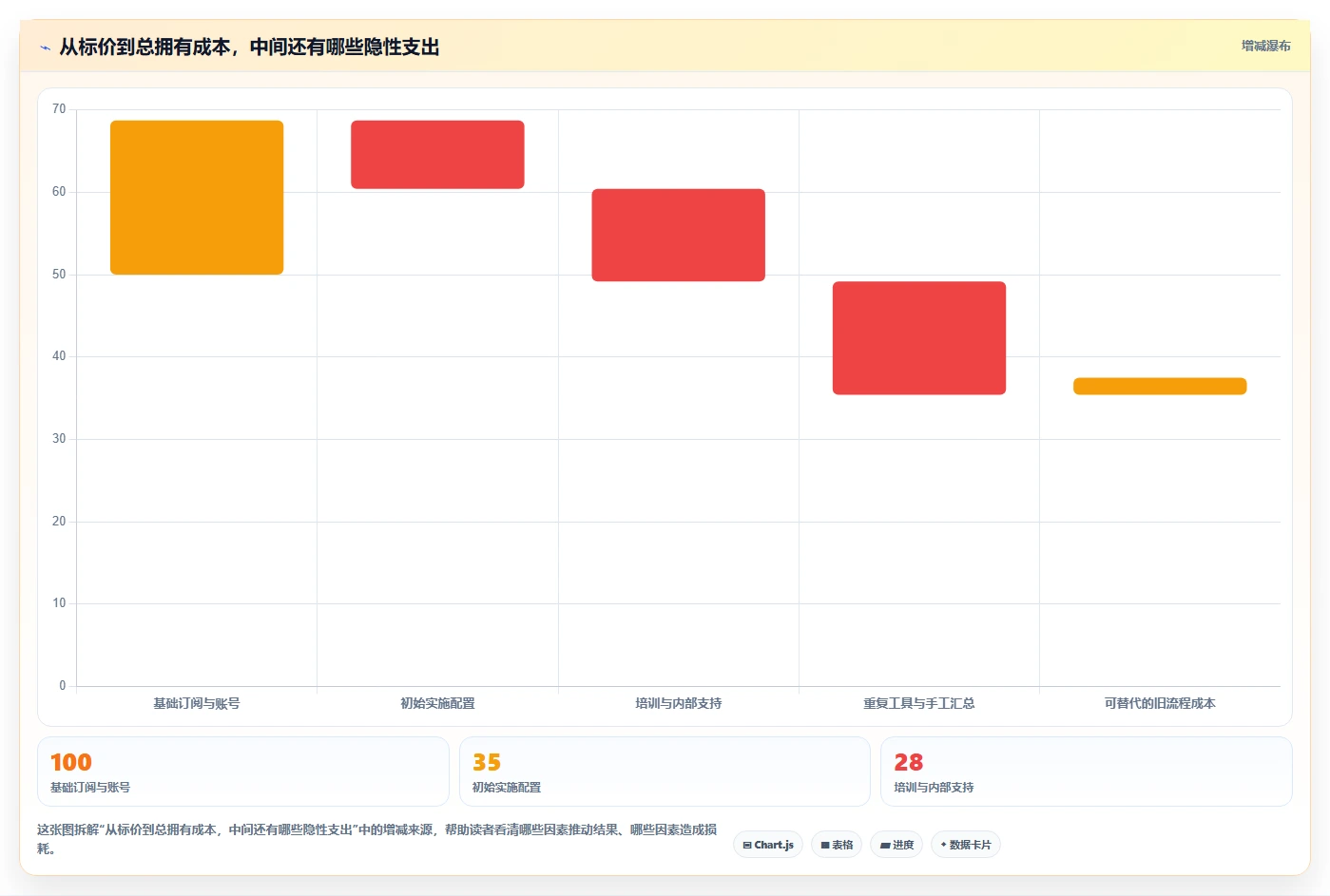Image resolution: width=1330 pixels, height=896 pixels.
Task: Click the thin orange 可替代的旧流程成本 bar
Action: click(1160, 386)
